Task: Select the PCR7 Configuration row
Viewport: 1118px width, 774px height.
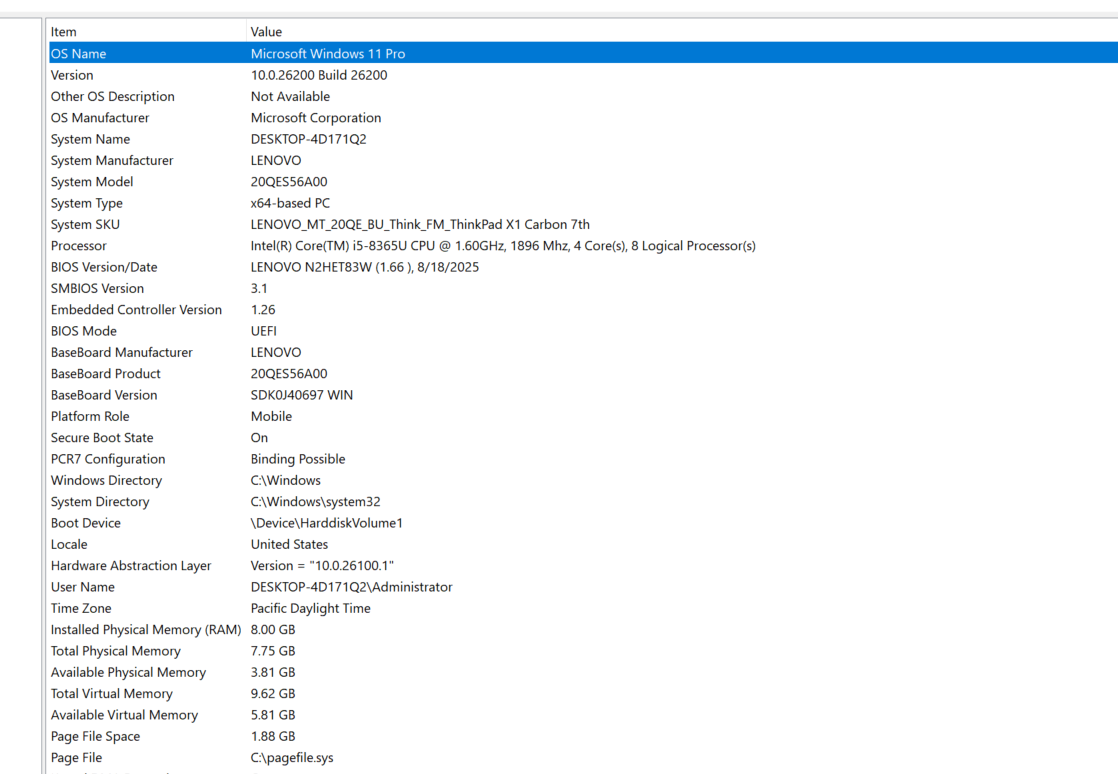Action: tap(583, 460)
